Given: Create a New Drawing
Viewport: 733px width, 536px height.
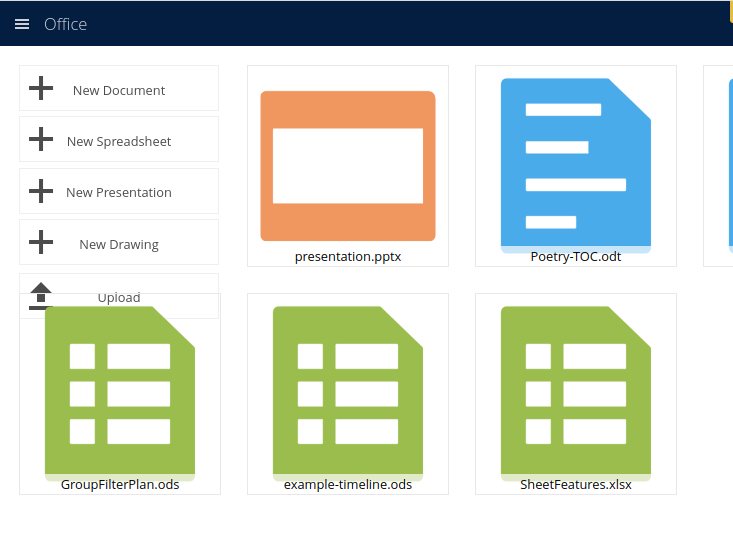Looking at the screenshot, I should point(119,242).
